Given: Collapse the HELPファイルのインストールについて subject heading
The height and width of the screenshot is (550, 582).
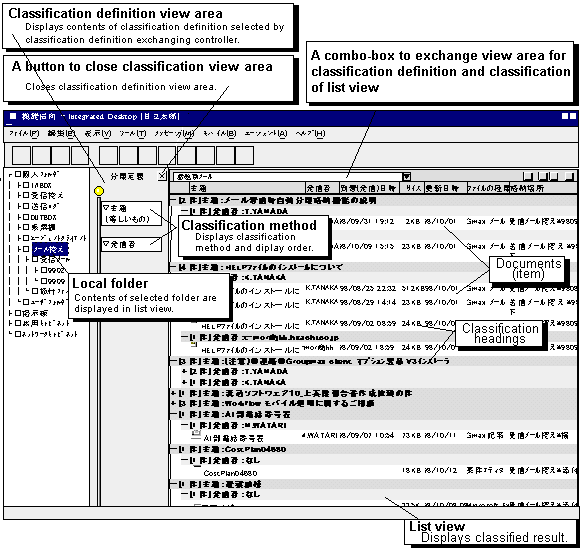Looking at the screenshot, I should coord(173,267).
